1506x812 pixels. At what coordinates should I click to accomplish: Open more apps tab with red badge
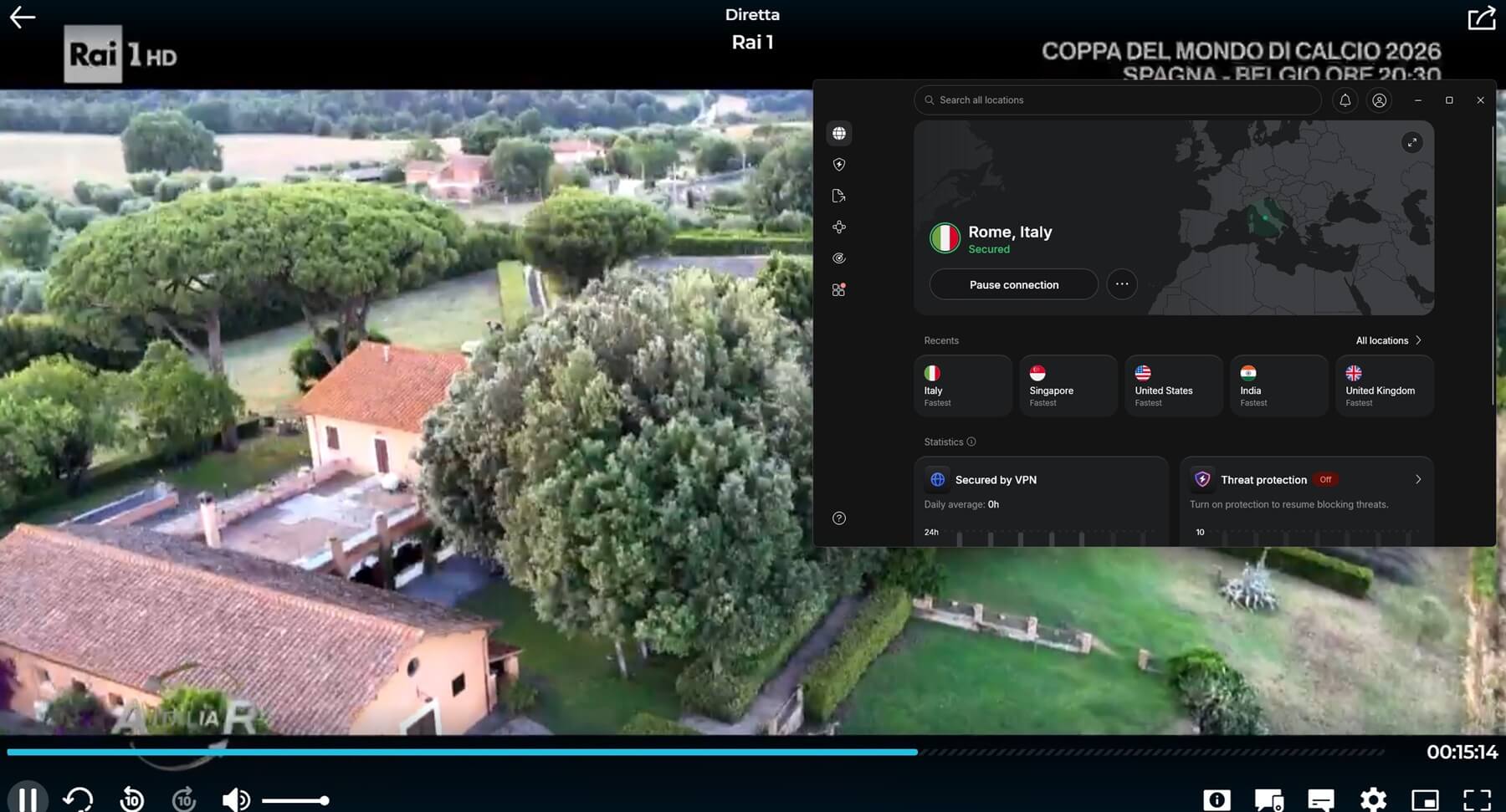(x=839, y=290)
